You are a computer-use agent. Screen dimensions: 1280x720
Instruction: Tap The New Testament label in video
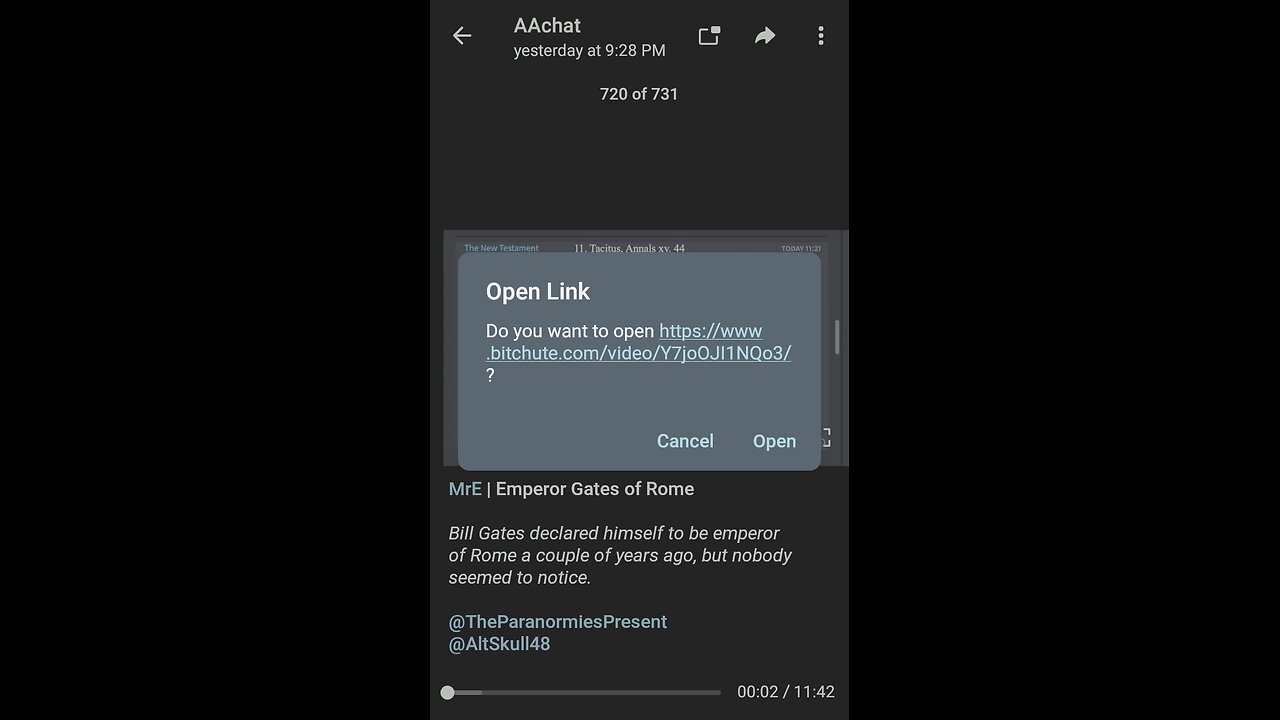(x=501, y=248)
